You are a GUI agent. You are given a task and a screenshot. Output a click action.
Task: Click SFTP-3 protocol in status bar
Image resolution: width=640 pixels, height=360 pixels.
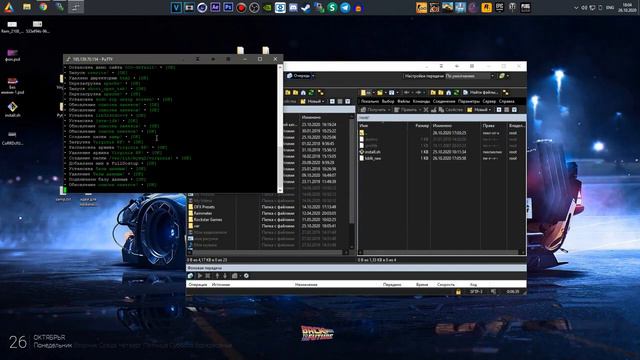(x=476, y=292)
